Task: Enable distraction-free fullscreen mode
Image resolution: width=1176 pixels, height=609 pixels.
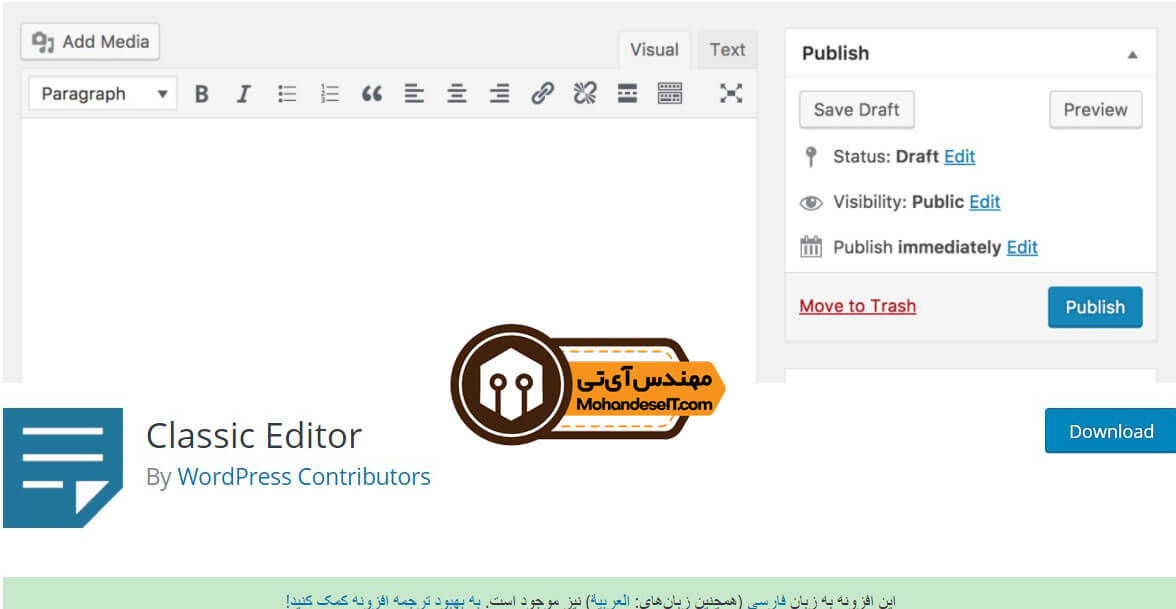Action: point(730,94)
